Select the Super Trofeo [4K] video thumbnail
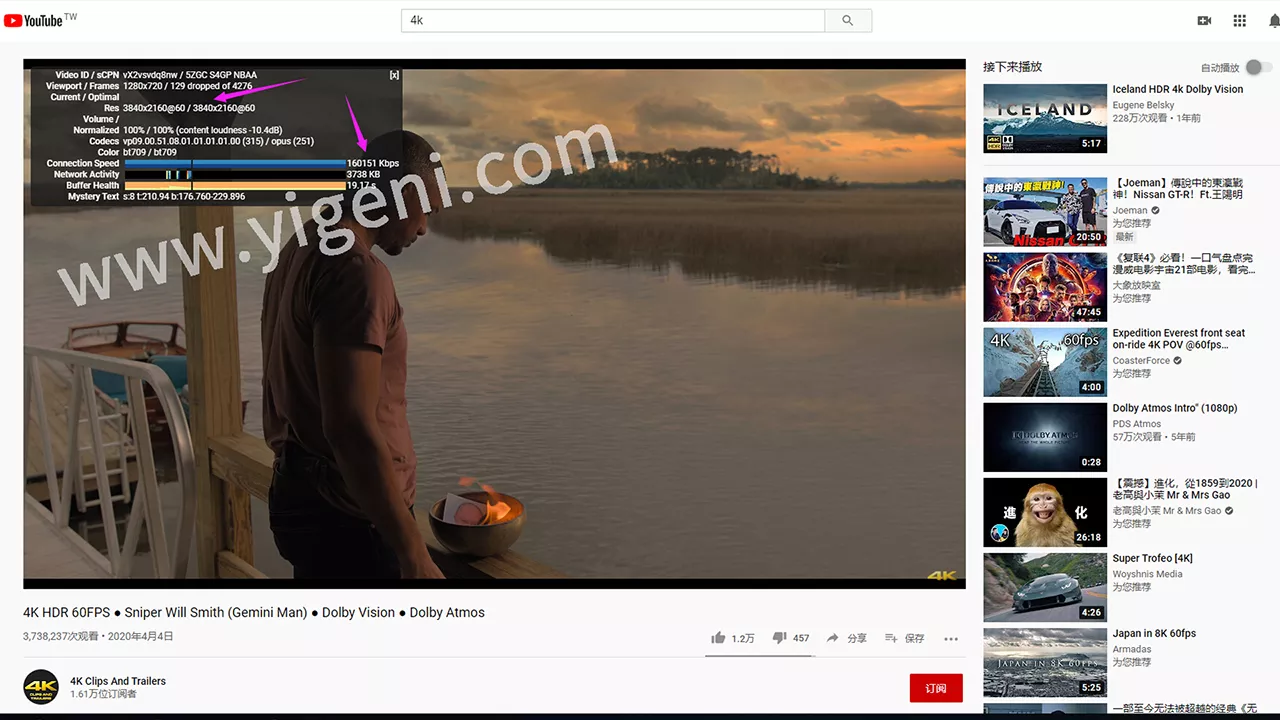The height and width of the screenshot is (720, 1280). point(1045,587)
